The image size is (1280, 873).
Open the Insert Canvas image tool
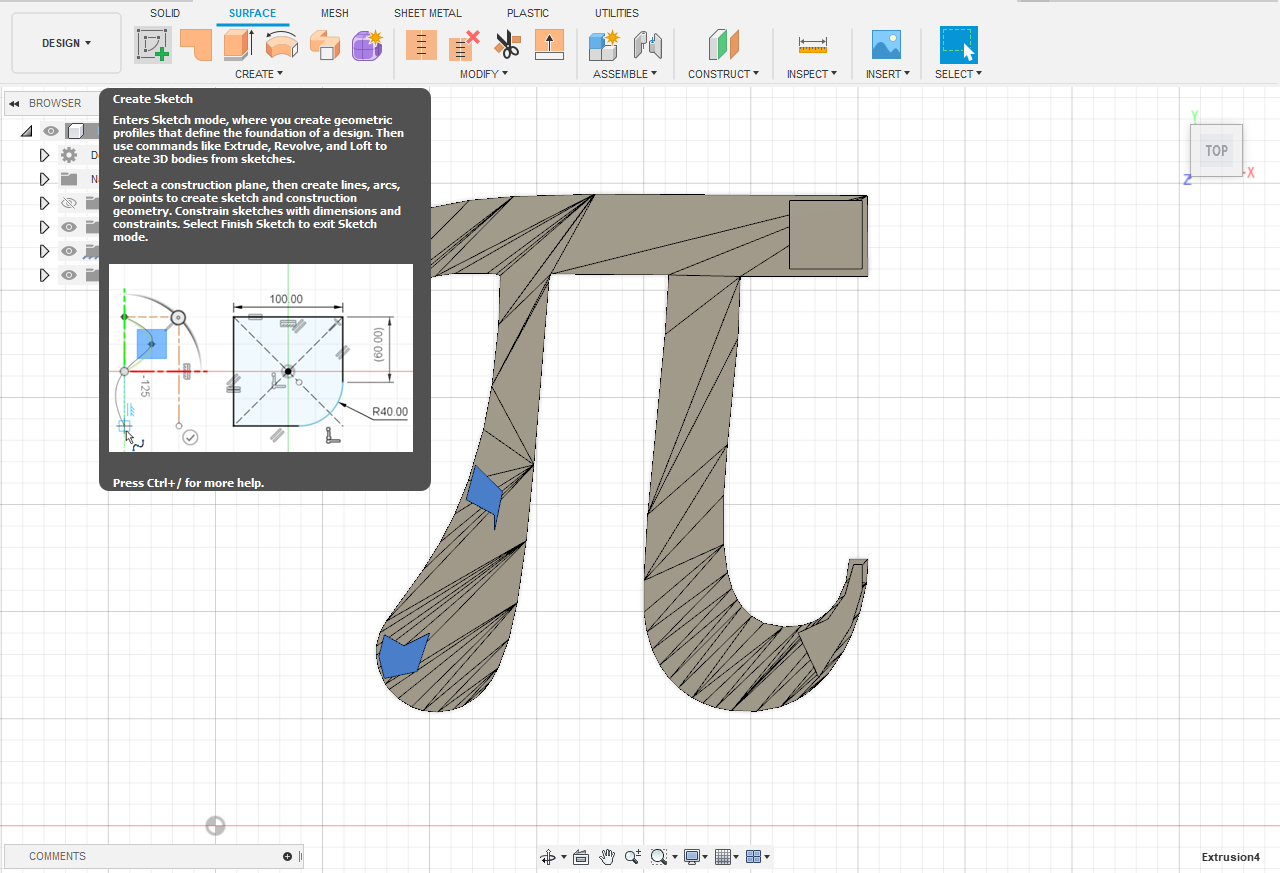[886, 45]
